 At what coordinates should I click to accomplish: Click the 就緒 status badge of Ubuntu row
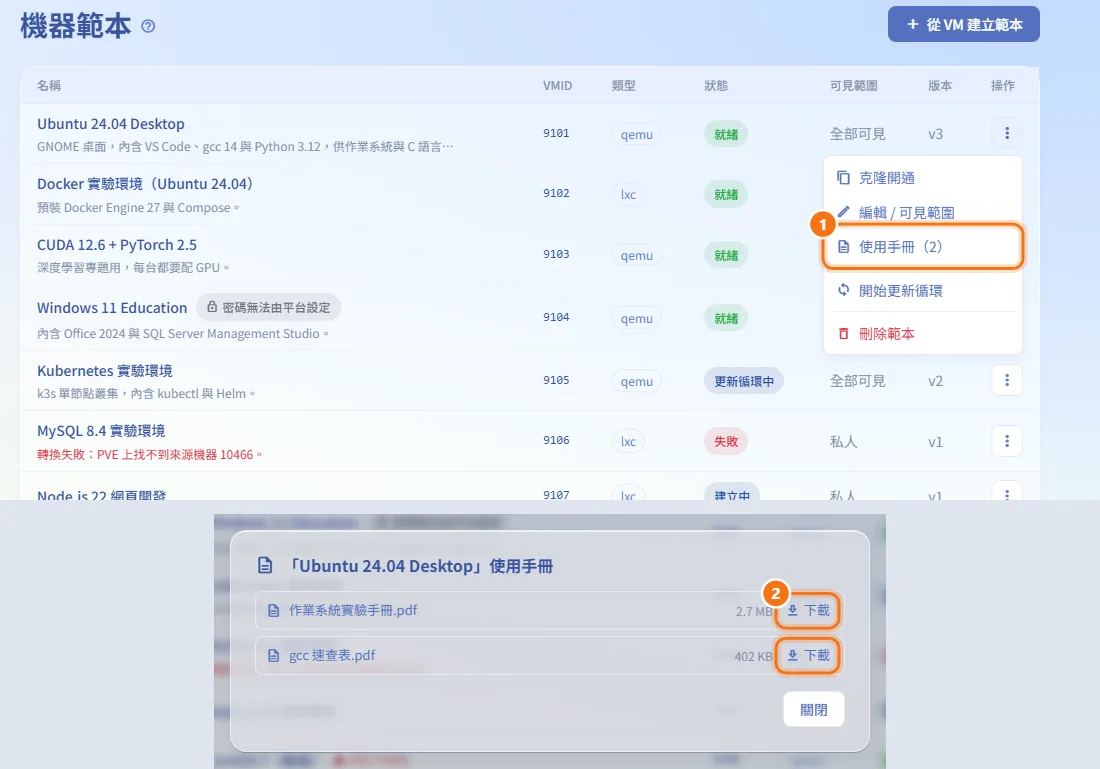click(726, 134)
